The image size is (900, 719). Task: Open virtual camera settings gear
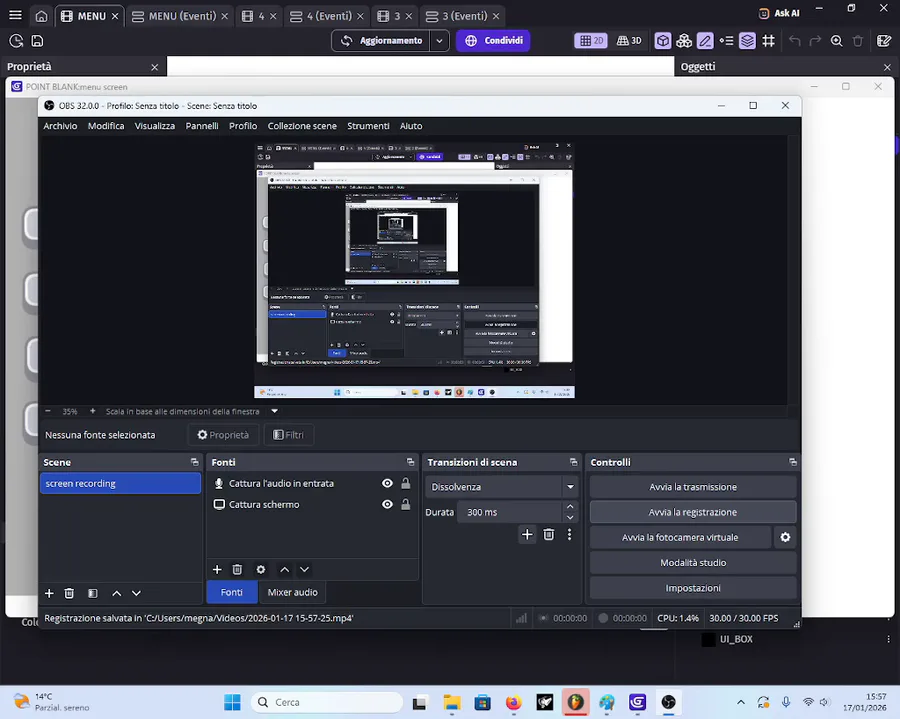[x=785, y=537]
